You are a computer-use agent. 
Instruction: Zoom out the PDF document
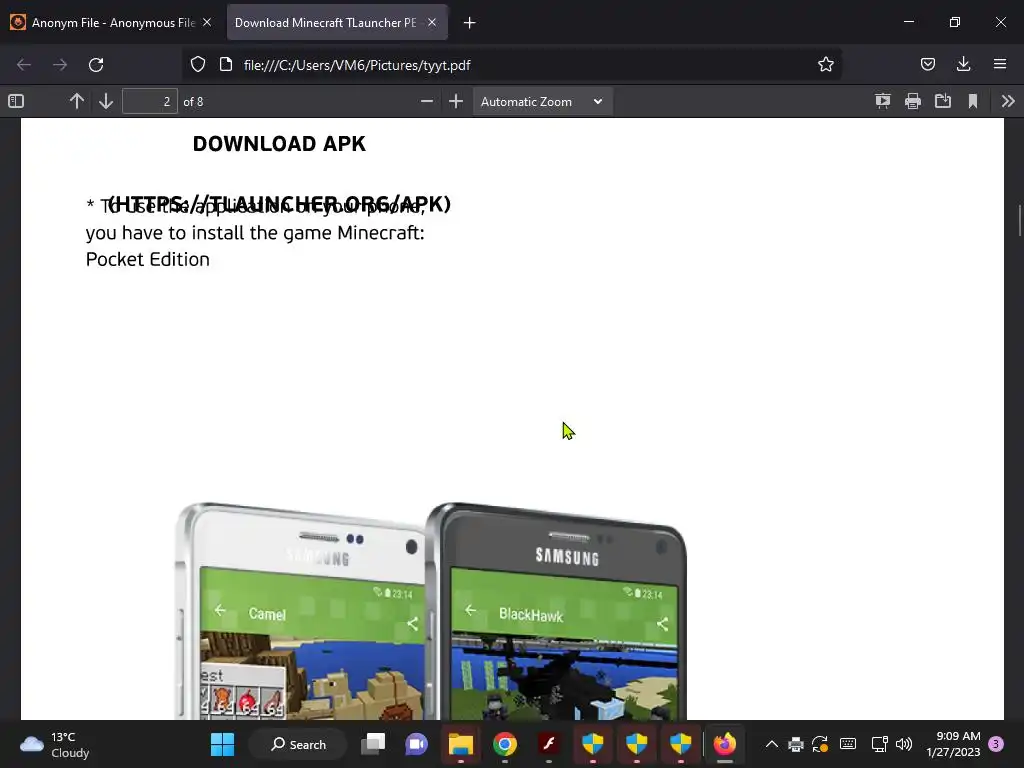point(426,101)
